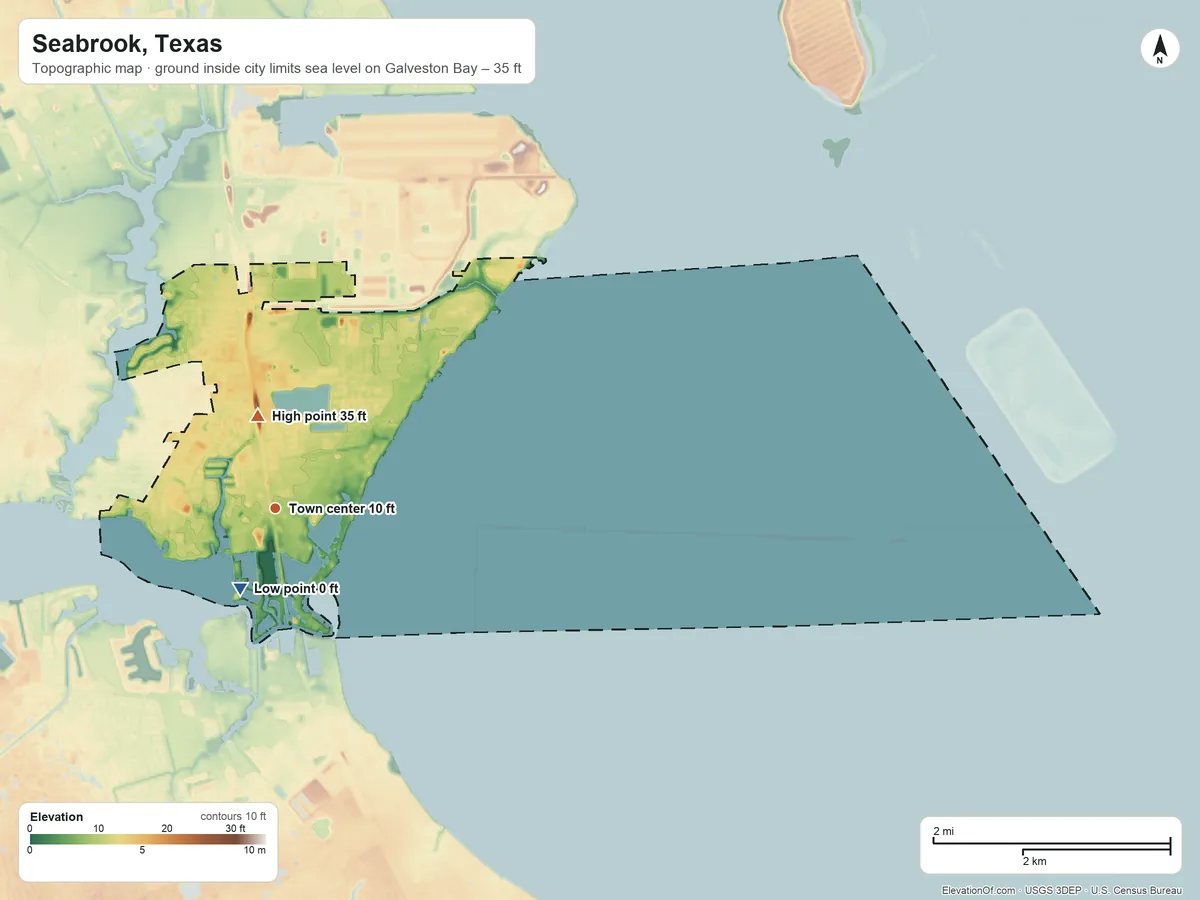Image resolution: width=1200 pixels, height=900 pixels.
Task: Click the pale rounded rectangular shoal in the bay
Action: click(x=1040, y=395)
